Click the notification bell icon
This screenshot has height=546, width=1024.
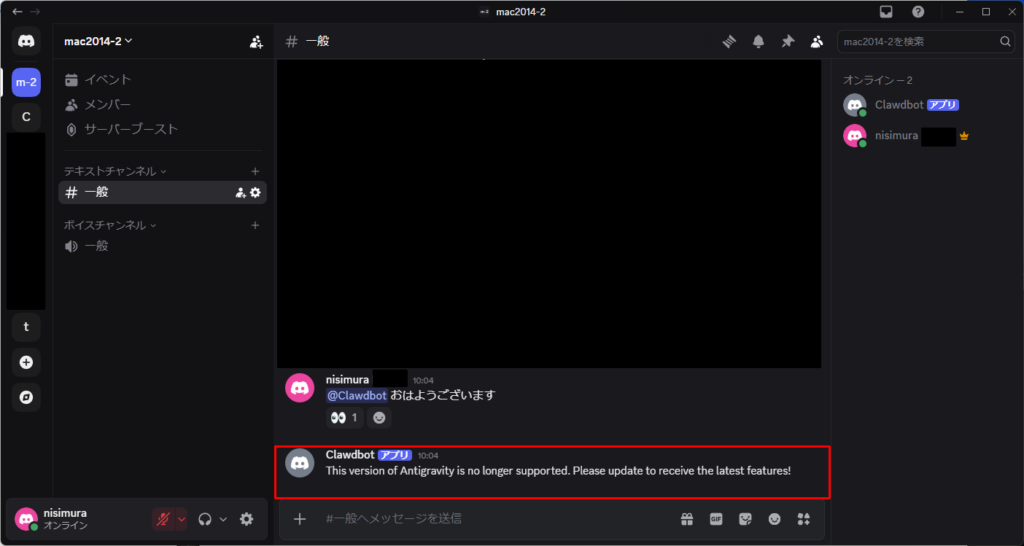(x=758, y=41)
